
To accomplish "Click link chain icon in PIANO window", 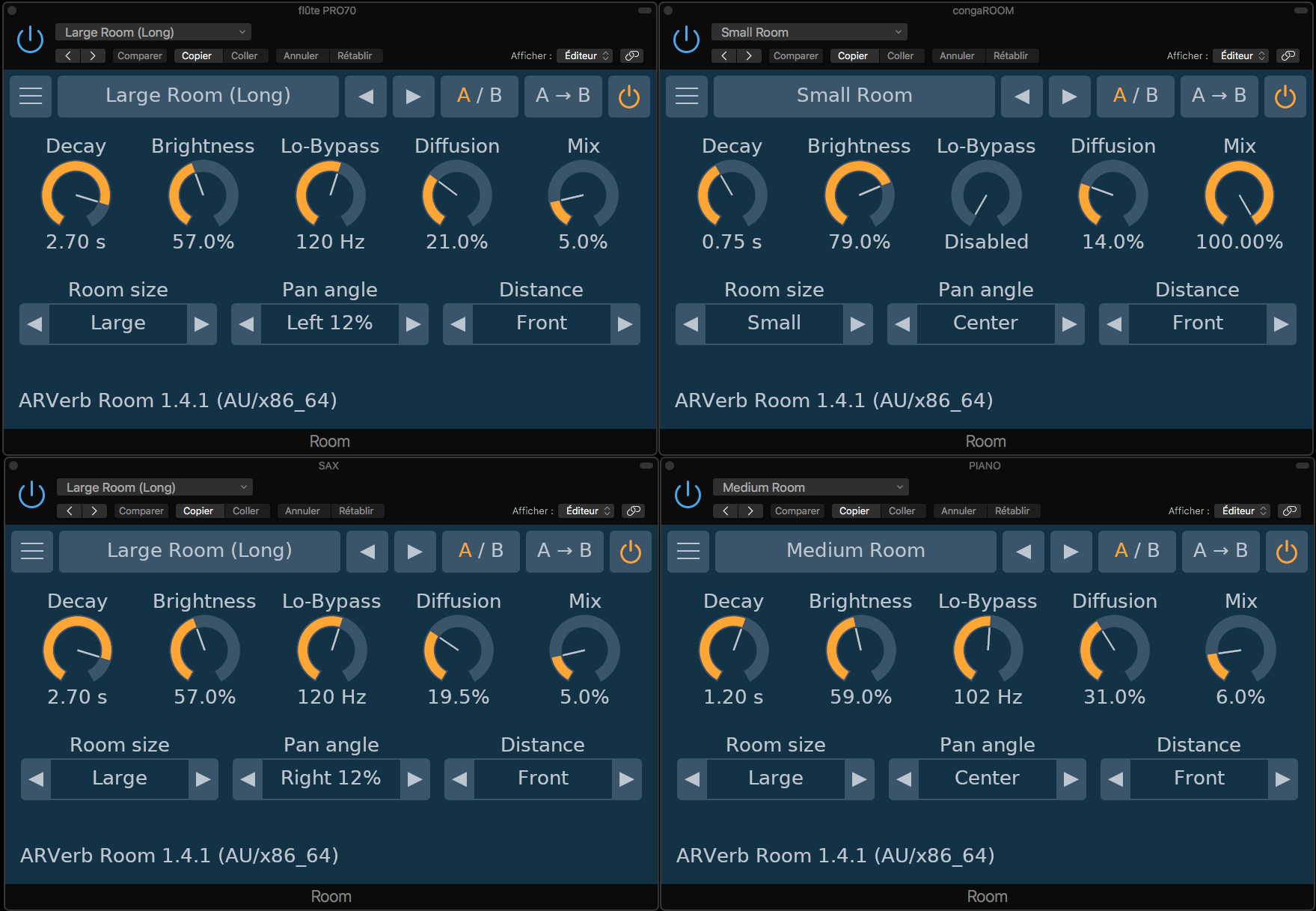I will pos(1290,511).
